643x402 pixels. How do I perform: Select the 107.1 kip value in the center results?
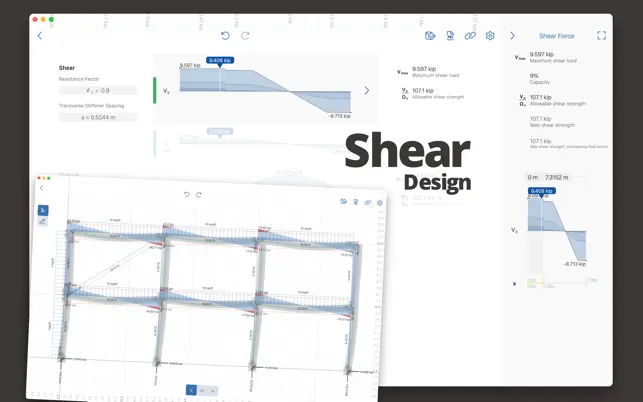click(423, 90)
